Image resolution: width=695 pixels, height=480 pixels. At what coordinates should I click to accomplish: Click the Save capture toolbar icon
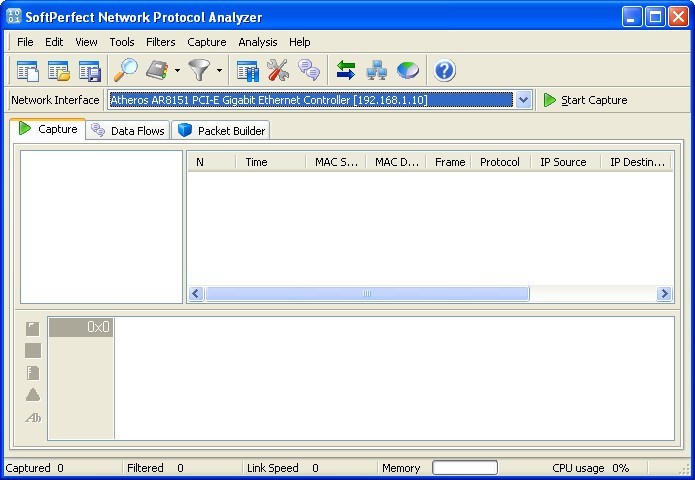coord(90,70)
